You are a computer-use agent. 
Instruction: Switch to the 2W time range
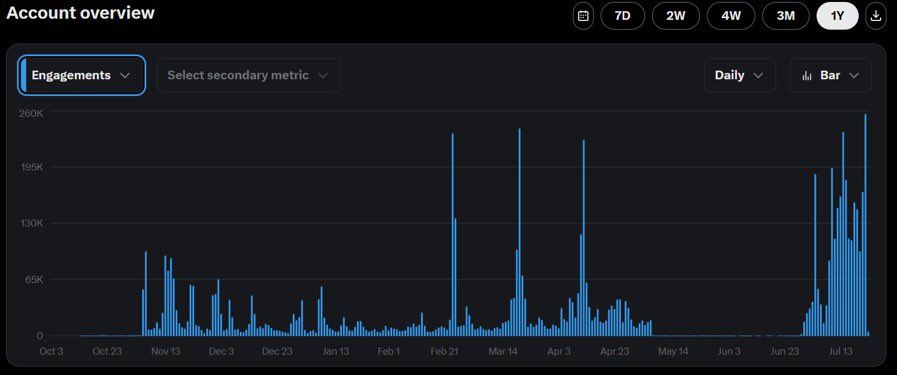point(676,16)
